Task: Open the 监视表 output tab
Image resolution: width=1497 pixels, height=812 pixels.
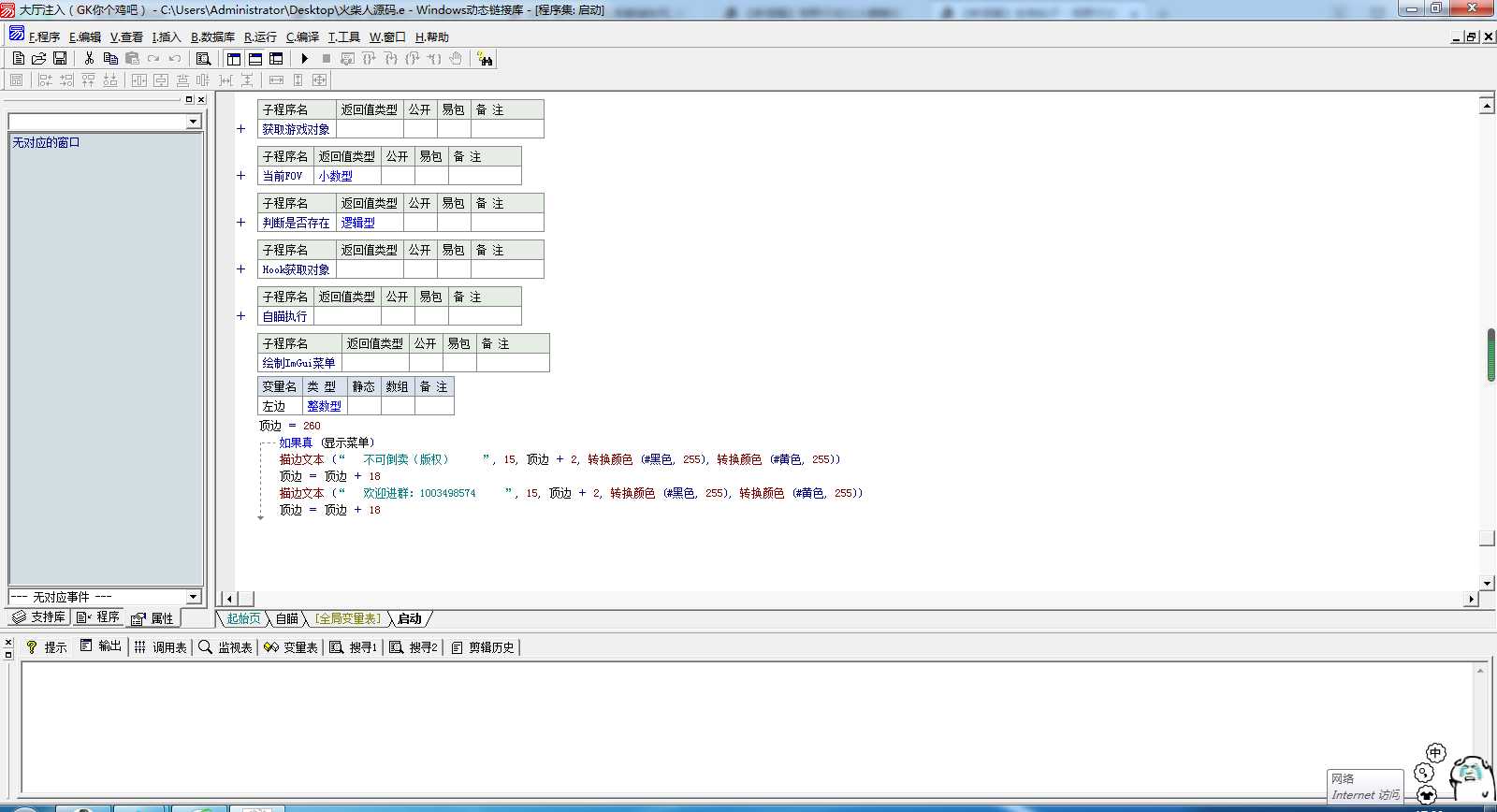Action: pyautogui.click(x=225, y=646)
